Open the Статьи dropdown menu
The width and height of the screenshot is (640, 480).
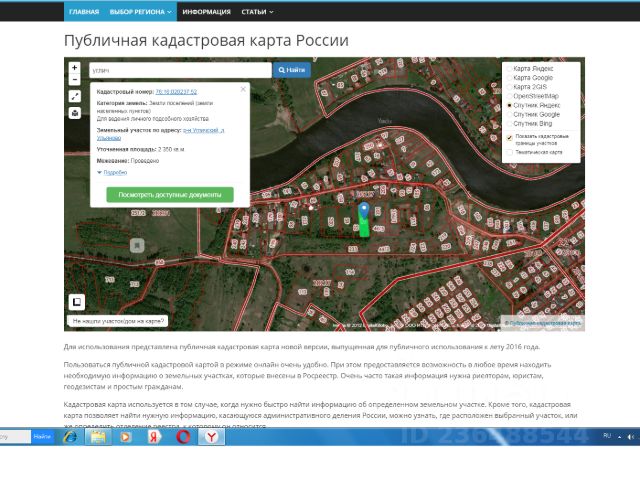[257, 12]
